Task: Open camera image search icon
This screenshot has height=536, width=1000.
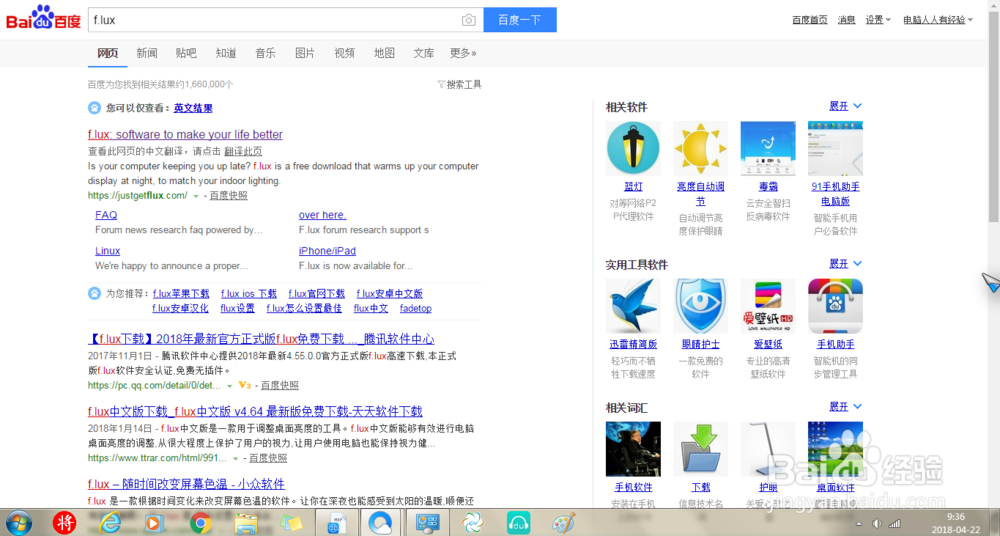Action: [469, 20]
